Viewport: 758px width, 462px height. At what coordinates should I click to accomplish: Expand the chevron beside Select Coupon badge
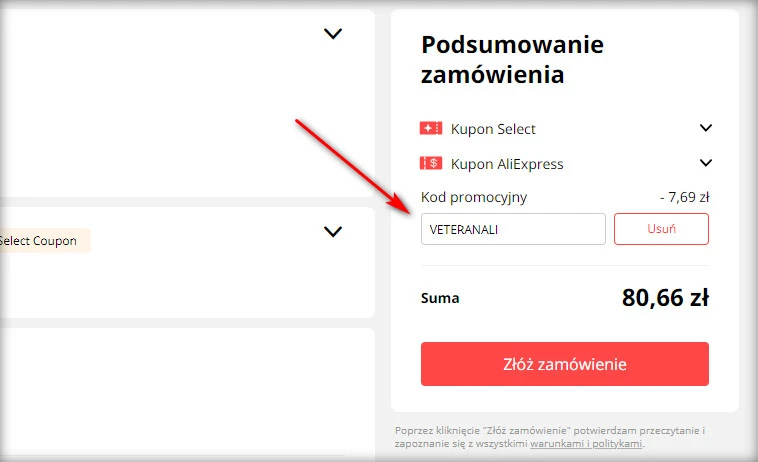[x=333, y=232]
